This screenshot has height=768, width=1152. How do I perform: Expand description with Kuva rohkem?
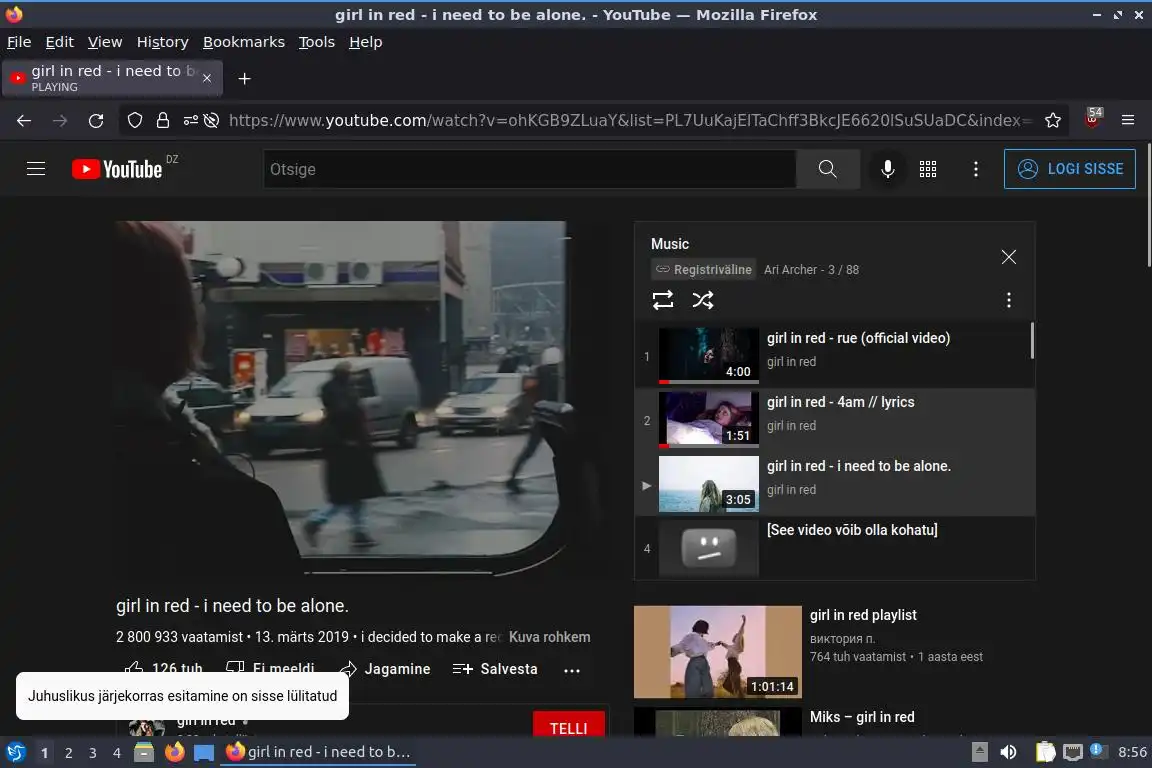pos(550,637)
